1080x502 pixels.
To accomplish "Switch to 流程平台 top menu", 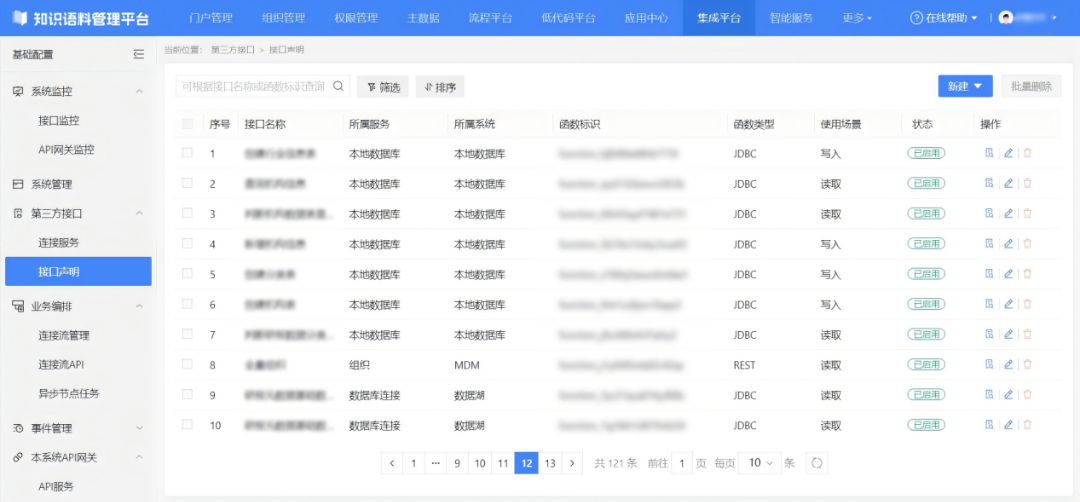I will pos(490,18).
